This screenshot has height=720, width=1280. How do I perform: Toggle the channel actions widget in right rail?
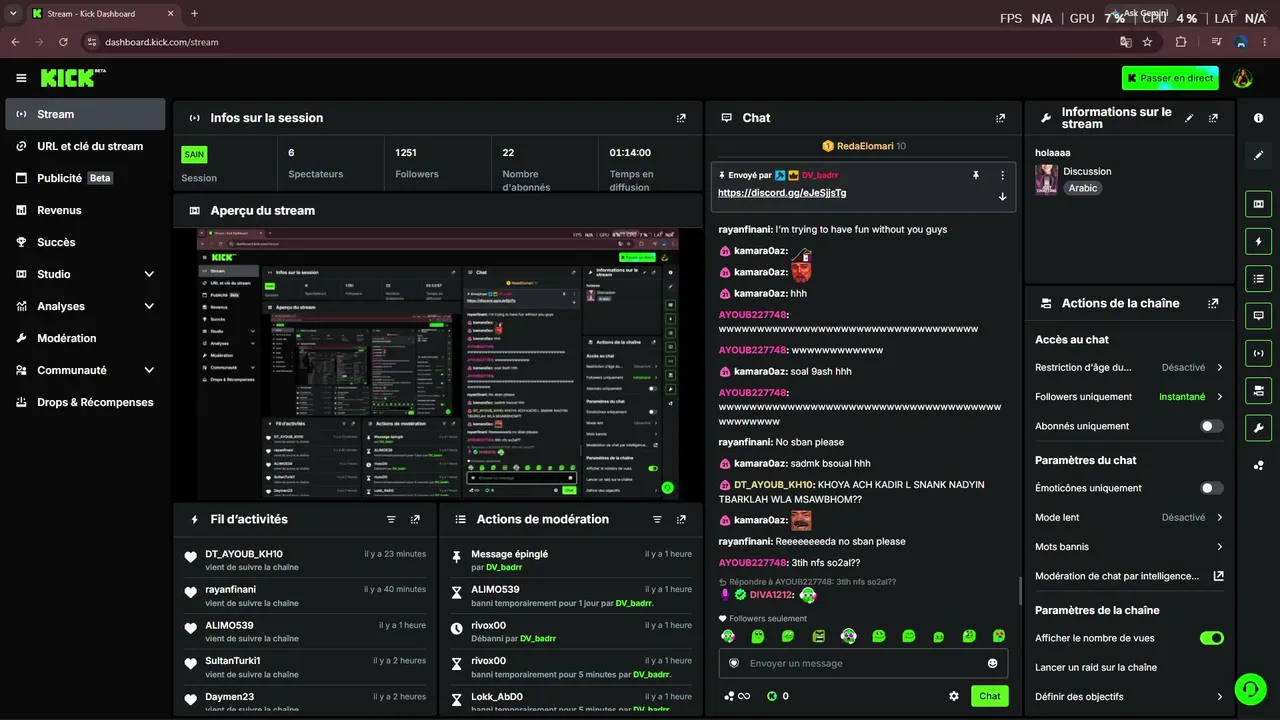(1258, 389)
